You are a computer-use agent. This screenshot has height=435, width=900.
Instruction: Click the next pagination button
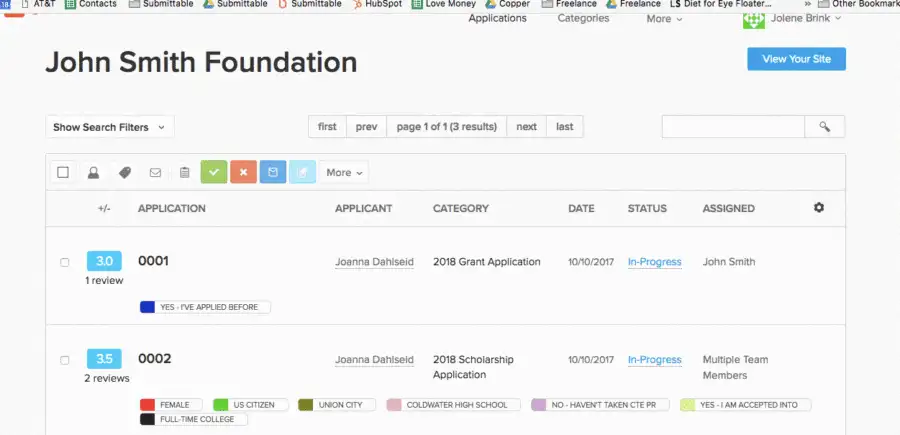(x=526, y=127)
